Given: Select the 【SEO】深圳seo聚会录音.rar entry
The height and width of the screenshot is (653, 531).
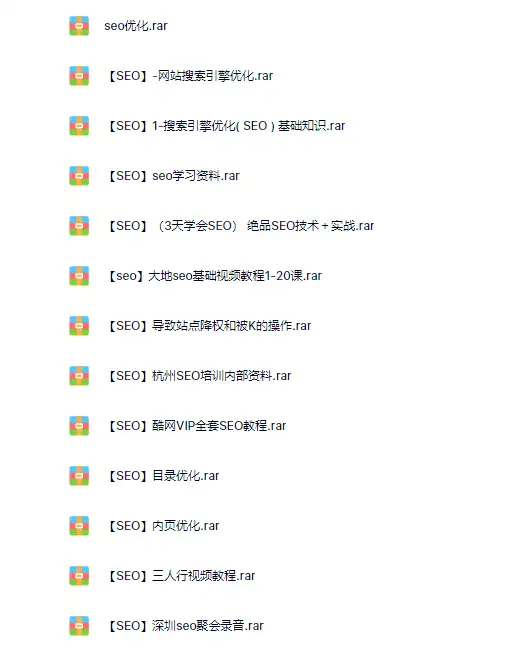Looking at the screenshot, I should 185,626.
